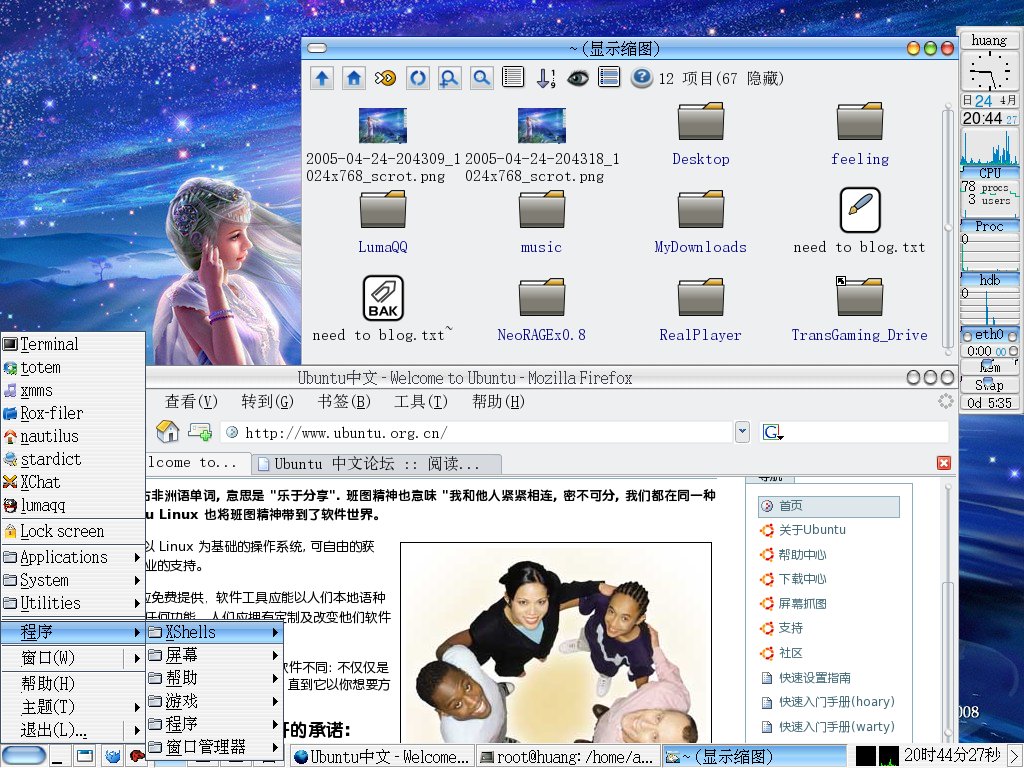Expand the System submenu

tap(73, 581)
